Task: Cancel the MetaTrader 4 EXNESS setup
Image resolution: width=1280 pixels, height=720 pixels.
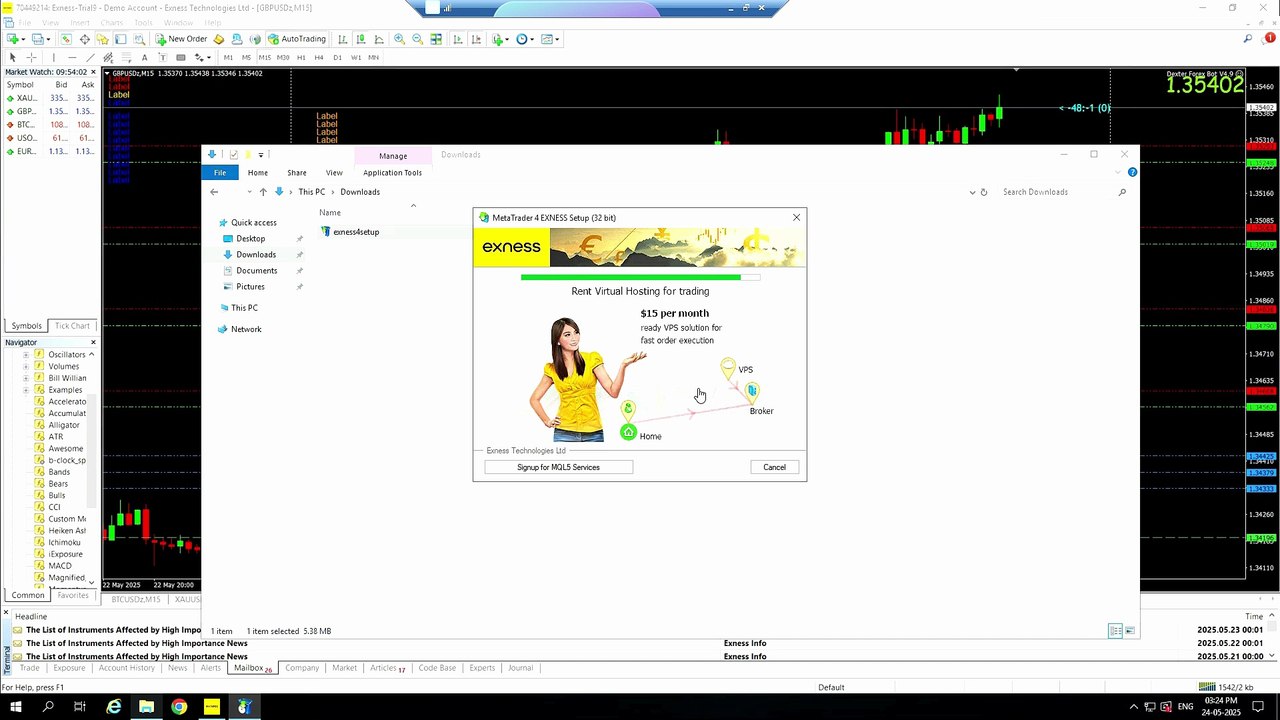Action: click(774, 467)
